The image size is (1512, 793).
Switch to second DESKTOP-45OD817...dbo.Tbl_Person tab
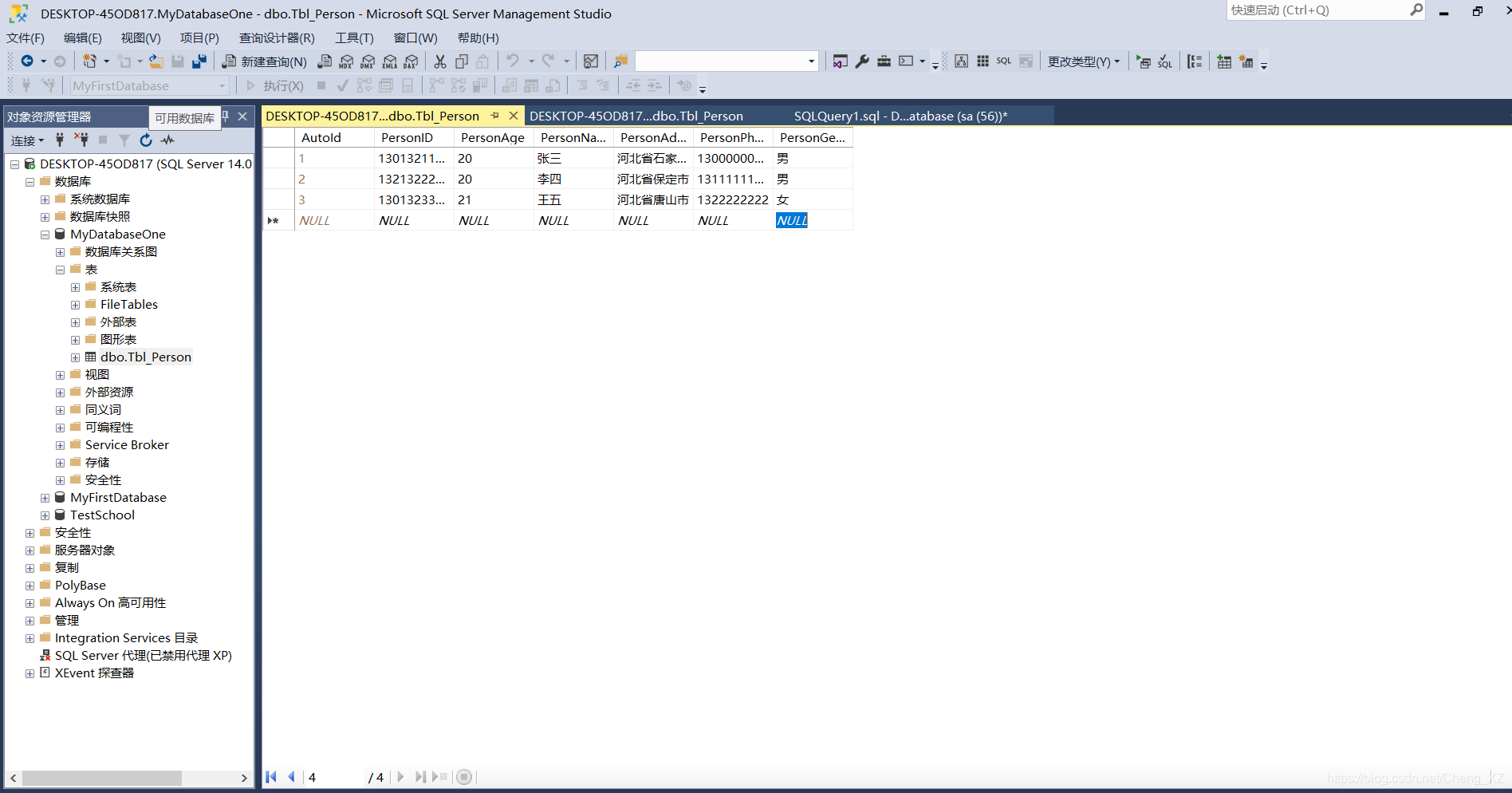636,116
